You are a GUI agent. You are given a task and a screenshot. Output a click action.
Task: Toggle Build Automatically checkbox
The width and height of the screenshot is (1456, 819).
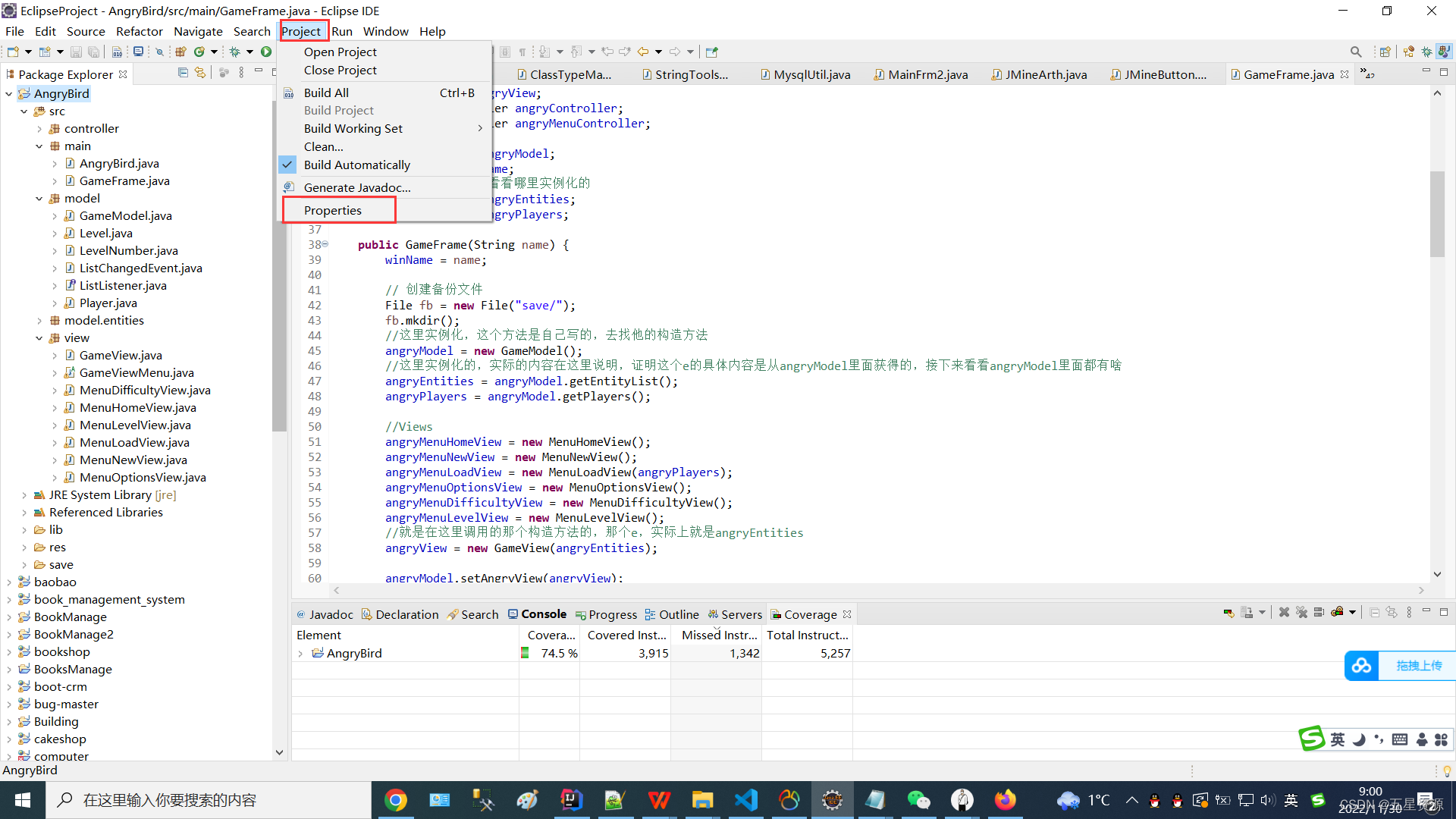point(357,164)
